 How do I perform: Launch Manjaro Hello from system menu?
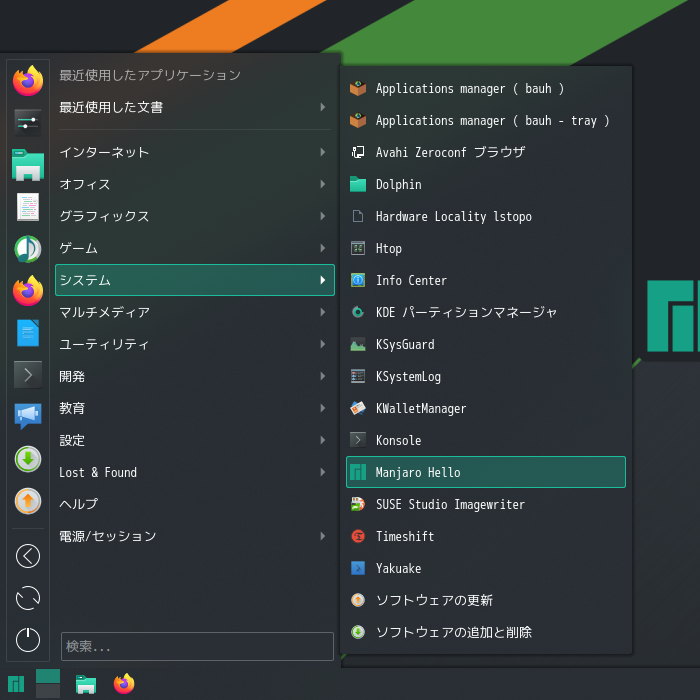tap(486, 472)
